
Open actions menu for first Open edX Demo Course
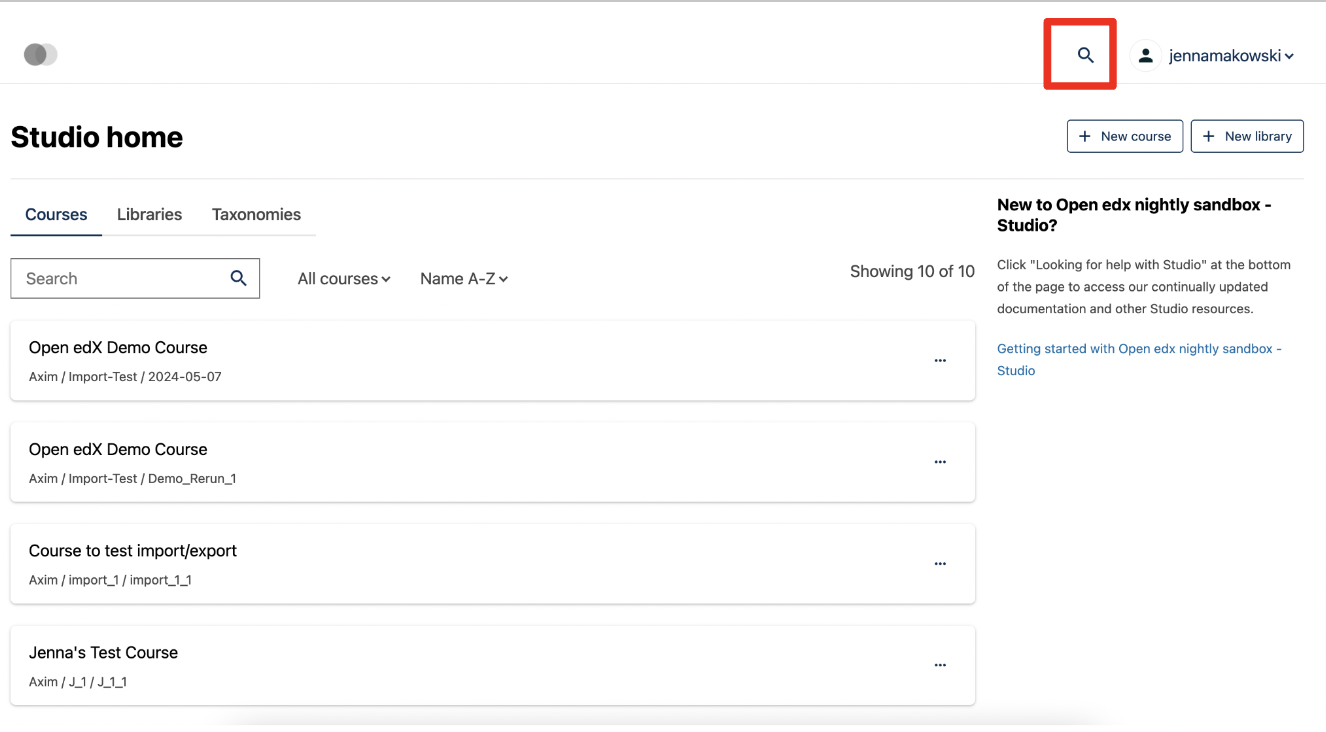click(940, 361)
